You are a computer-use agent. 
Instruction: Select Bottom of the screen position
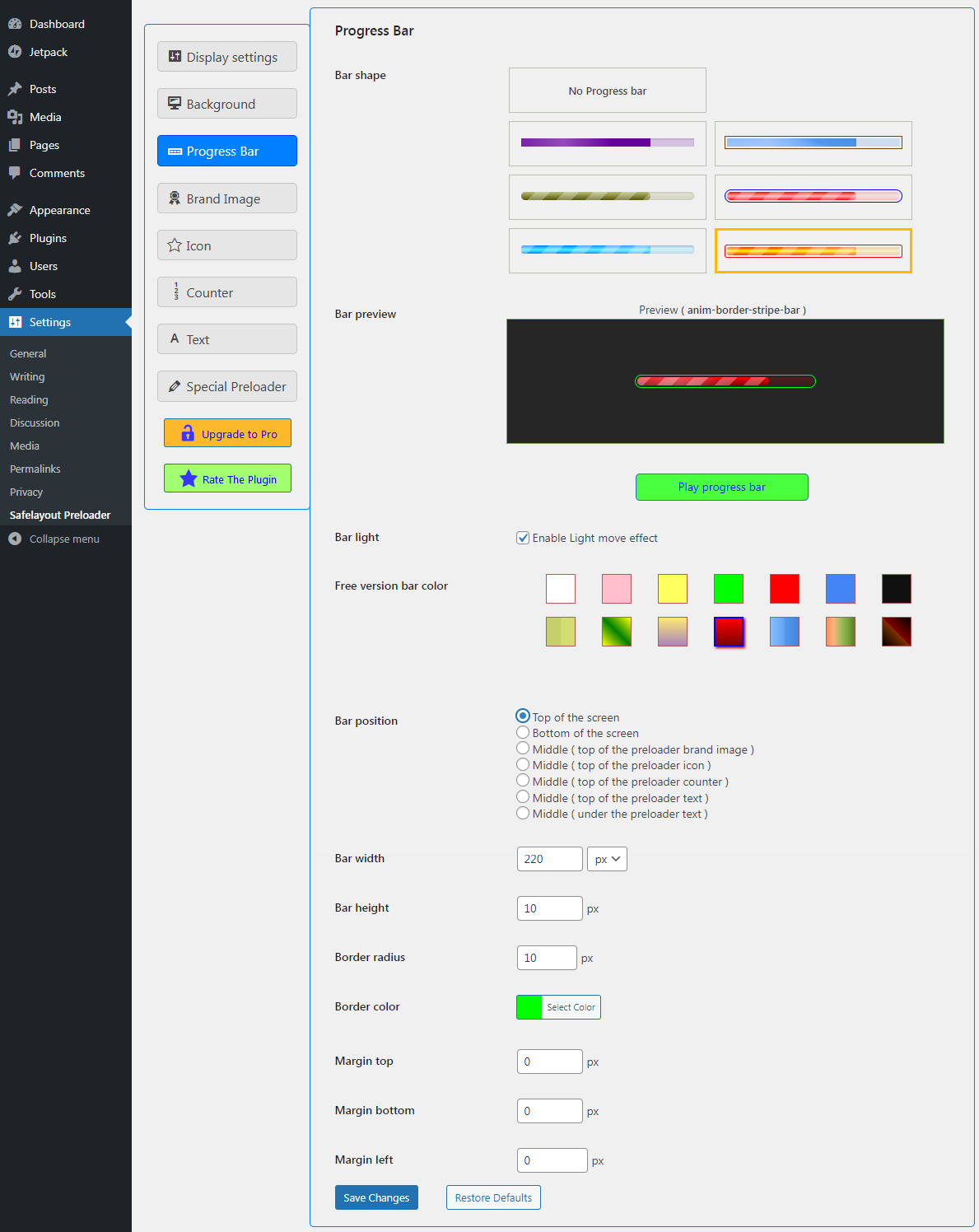point(523,732)
